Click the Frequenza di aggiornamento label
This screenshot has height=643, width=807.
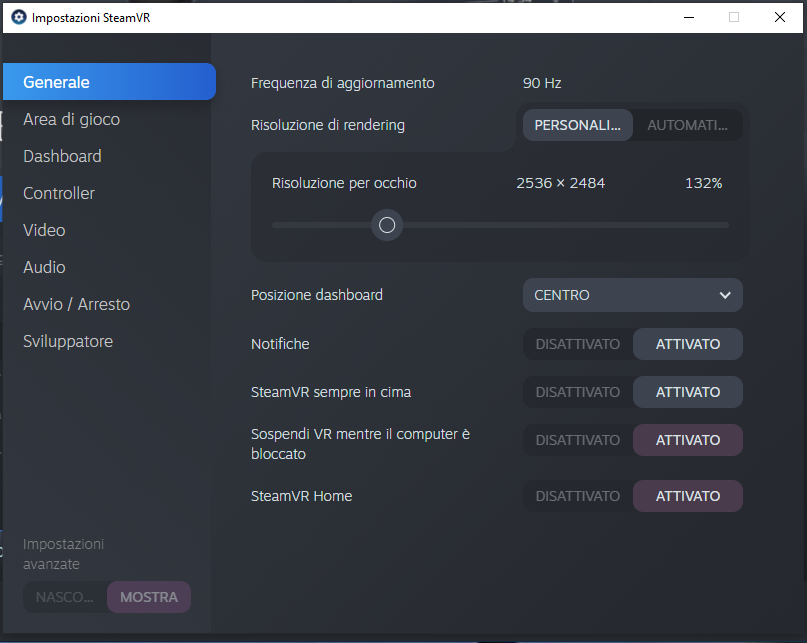tap(343, 83)
